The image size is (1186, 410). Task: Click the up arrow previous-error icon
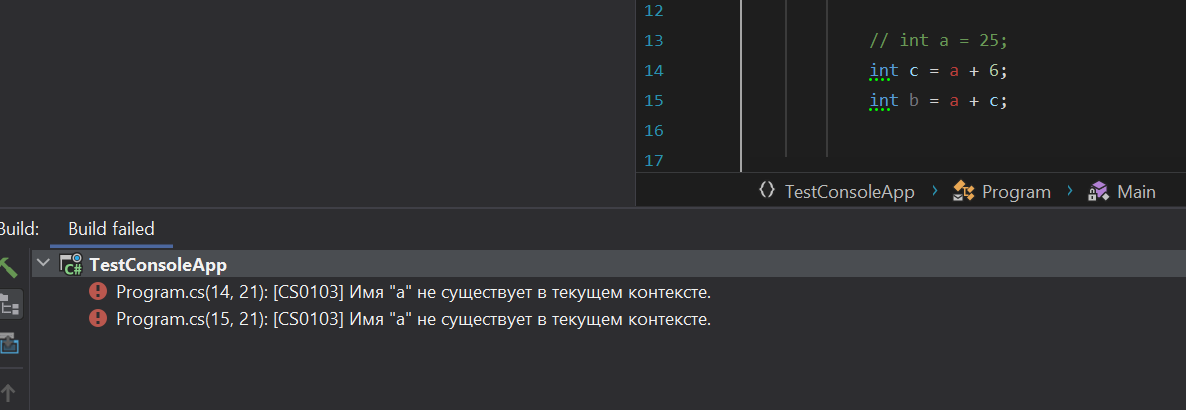tap(8, 392)
